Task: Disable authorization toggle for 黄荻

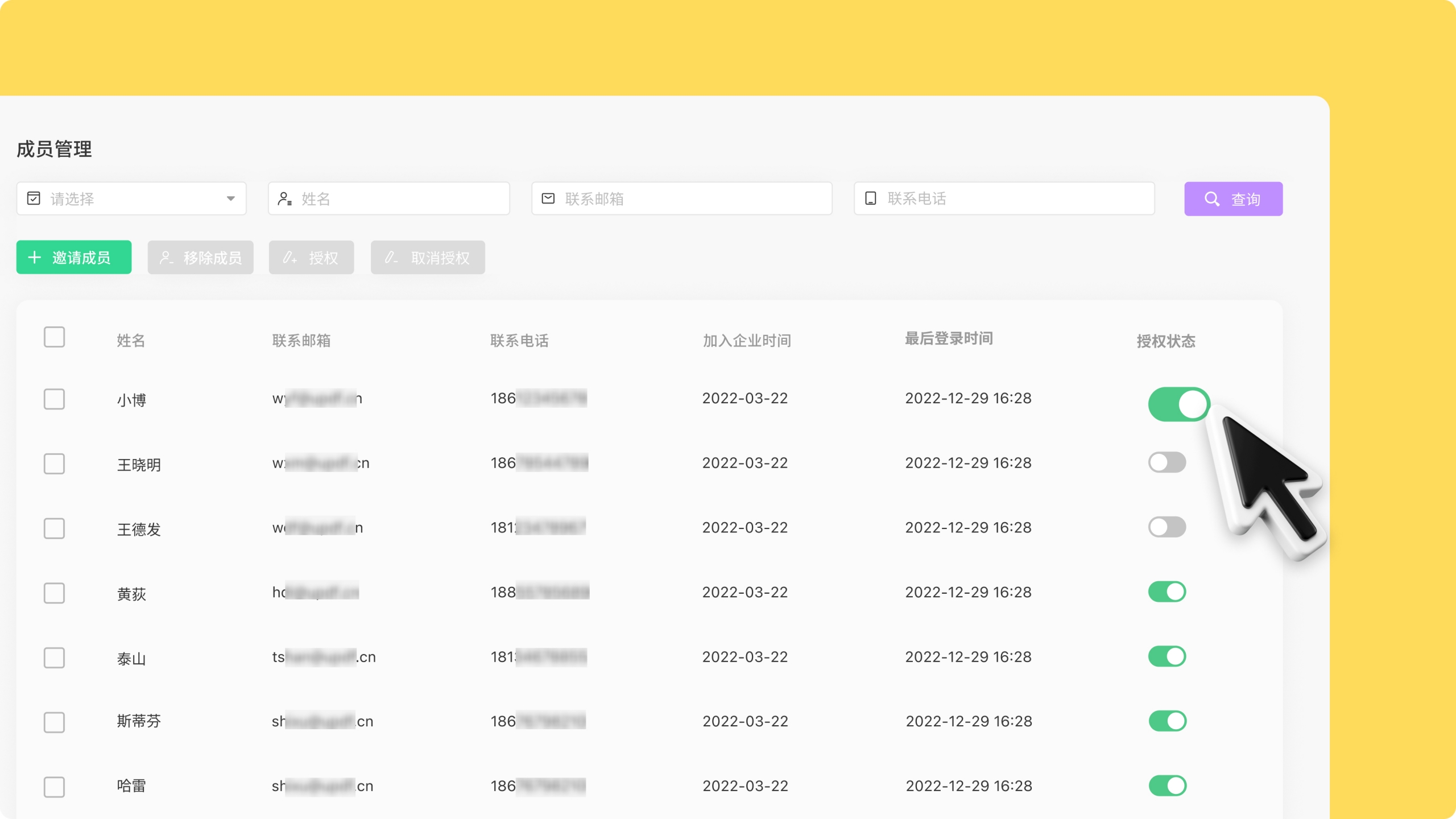Action: coord(1167,591)
